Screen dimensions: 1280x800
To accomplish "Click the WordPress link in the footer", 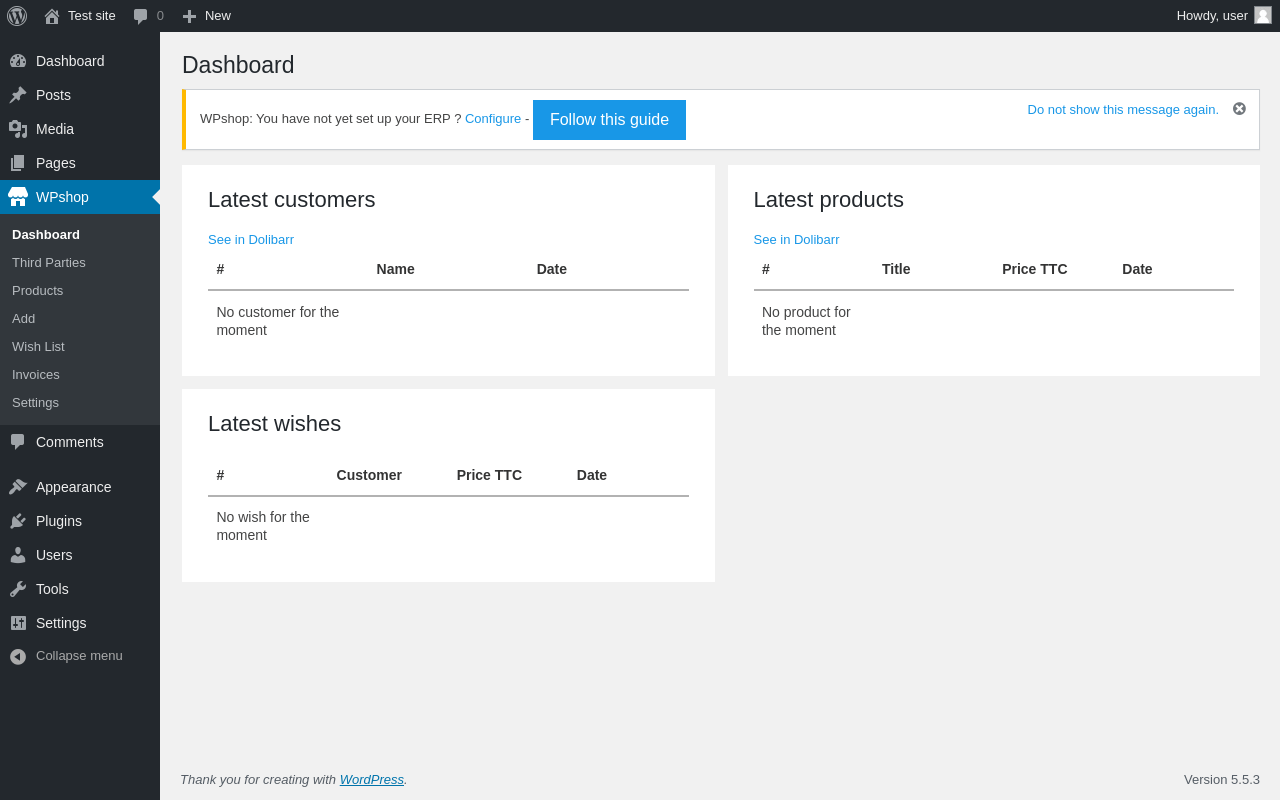I will [x=372, y=779].
